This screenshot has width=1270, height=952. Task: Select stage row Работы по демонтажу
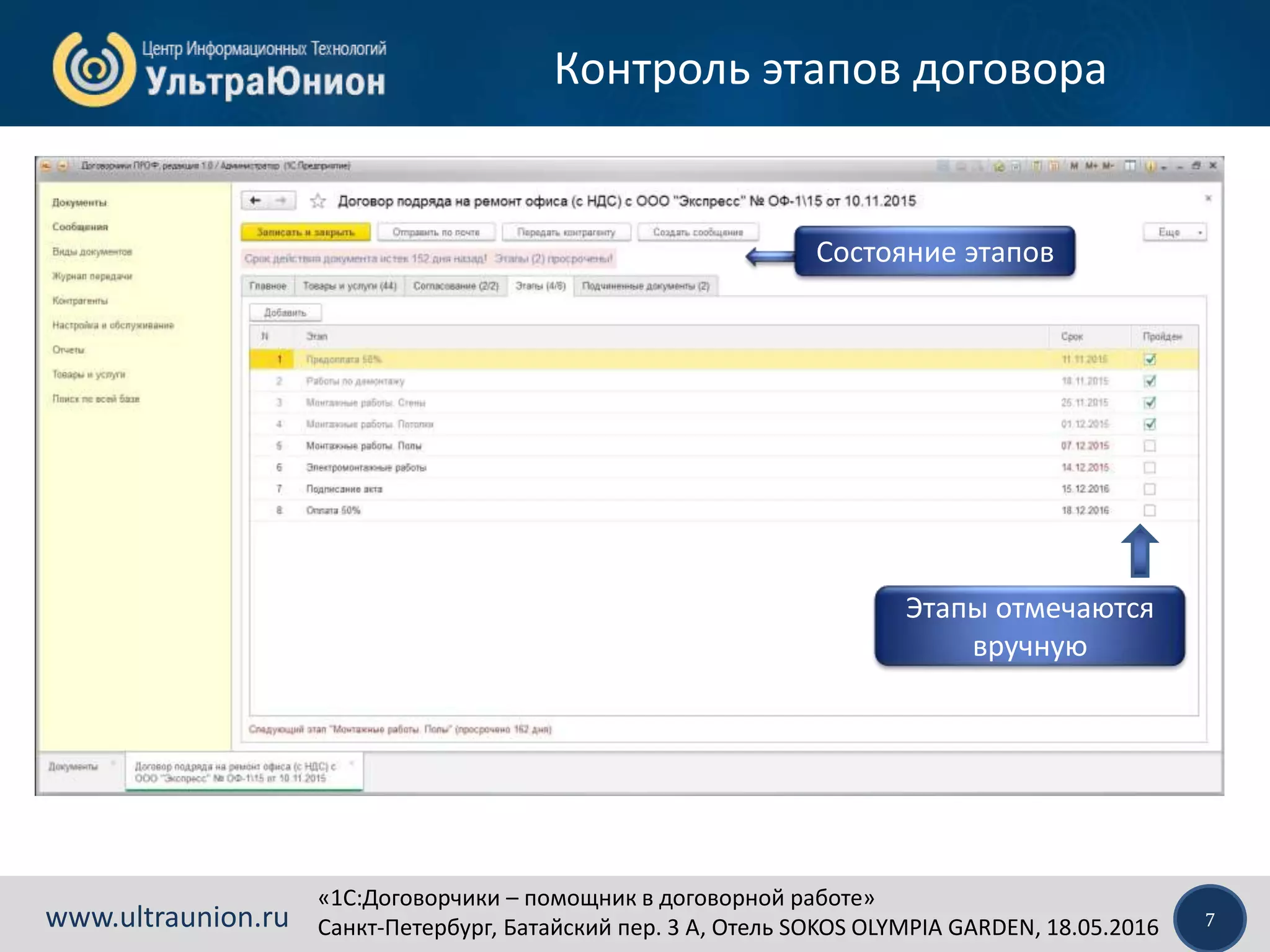[x=724, y=381]
